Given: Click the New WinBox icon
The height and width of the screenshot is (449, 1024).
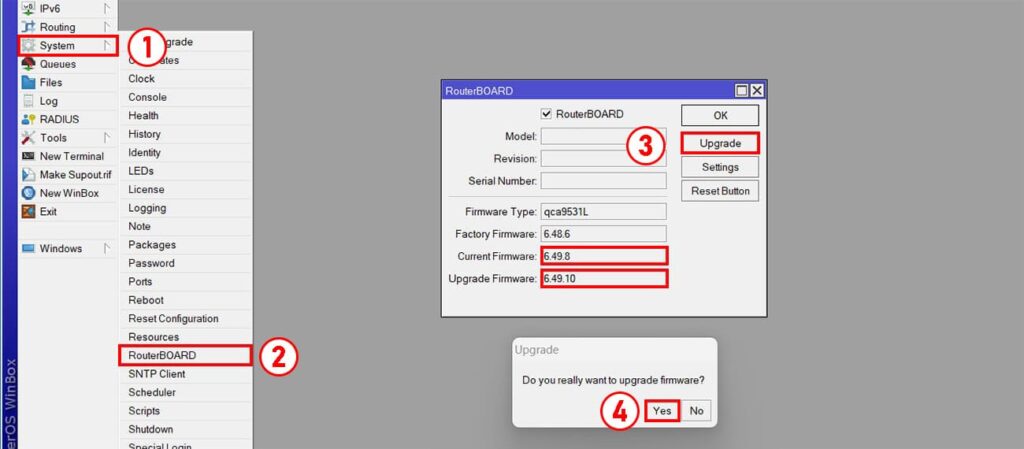Looking at the screenshot, I should 28,193.
